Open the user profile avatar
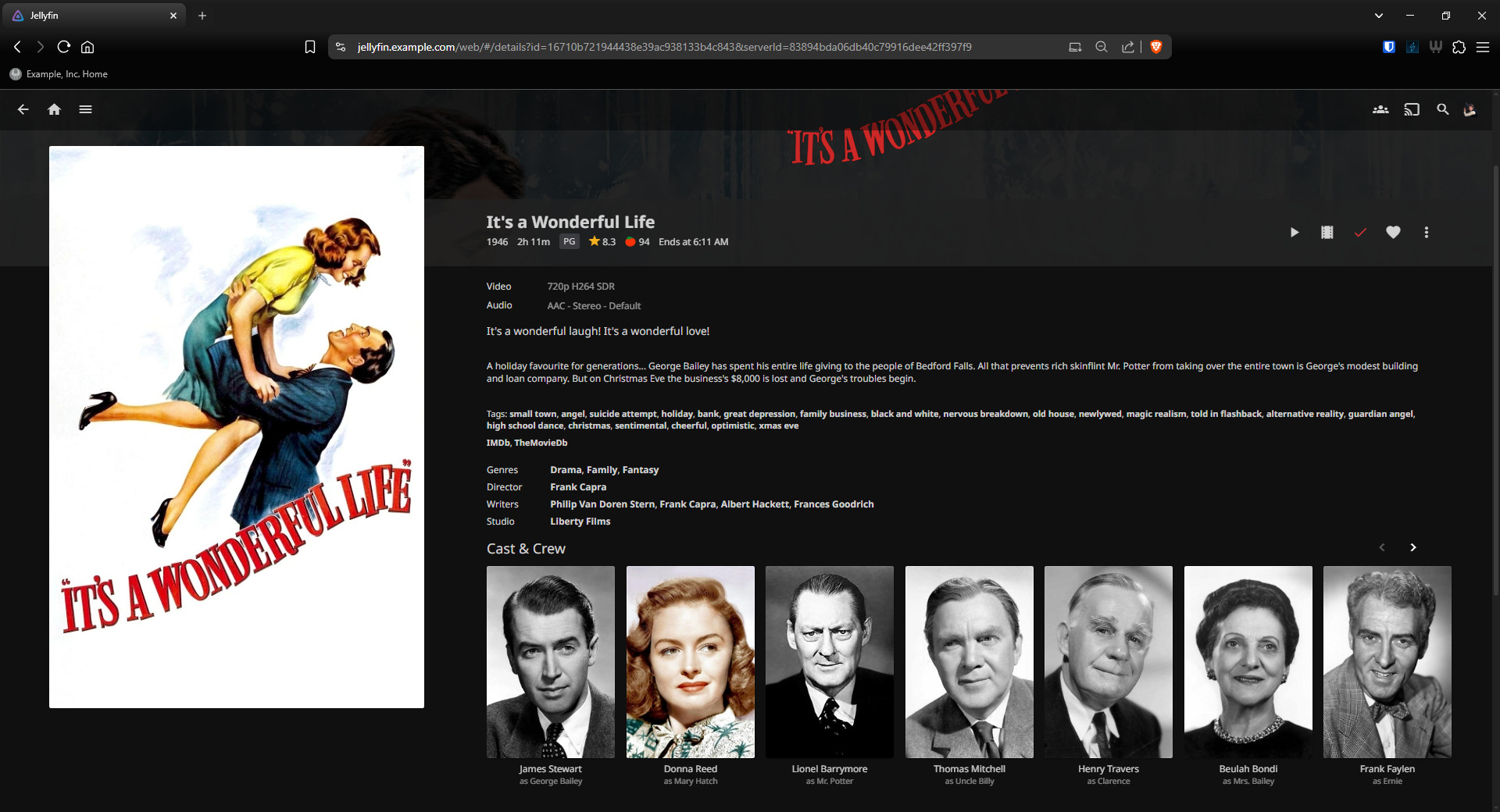Screen dimensions: 1500x812 [1470, 109]
